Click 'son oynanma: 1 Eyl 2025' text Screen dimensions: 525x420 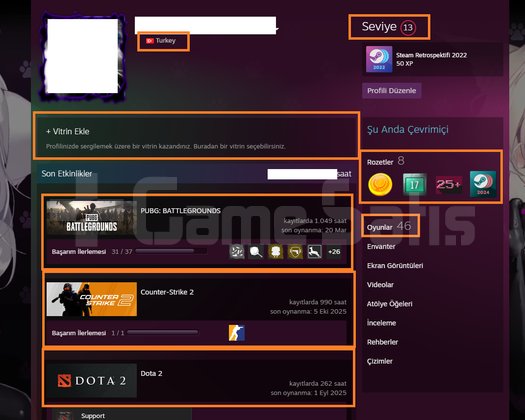point(308,393)
